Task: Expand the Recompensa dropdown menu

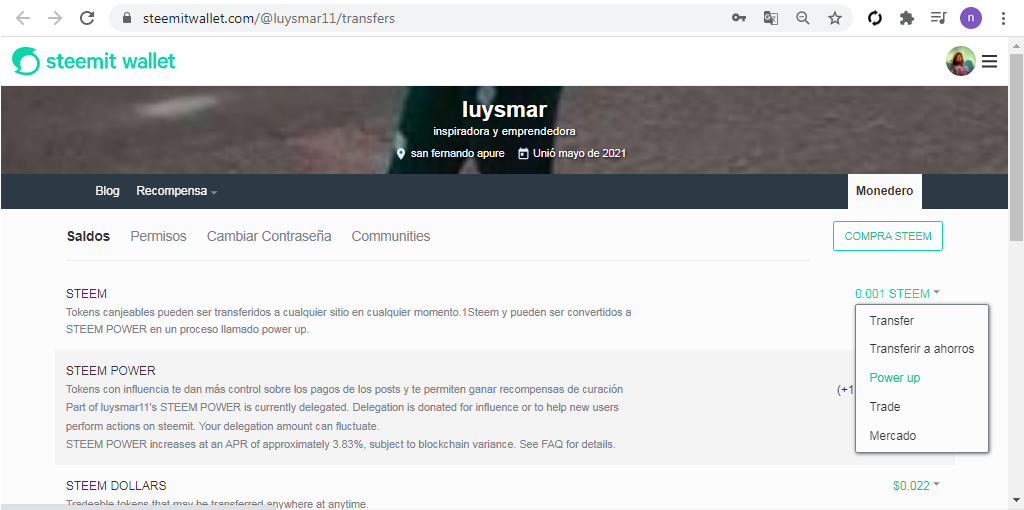Action: pyautogui.click(x=176, y=191)
